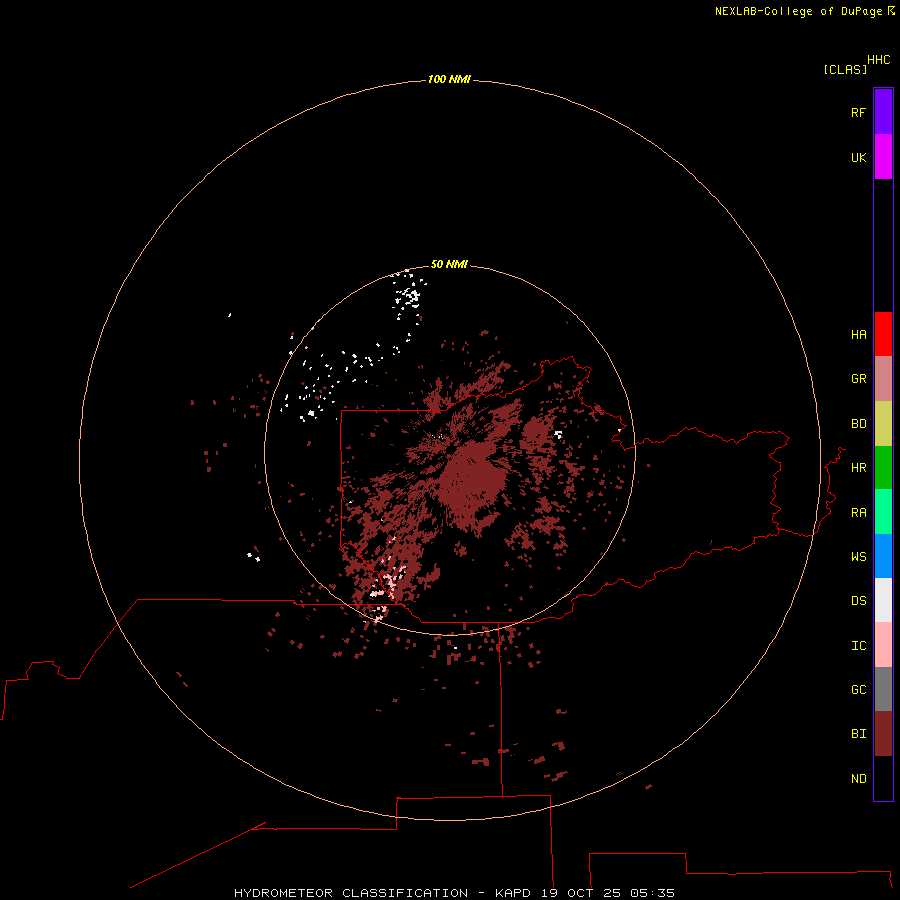
Task: Click the light green RA swatch
Action: pyautogui.click(x=883, y=512)
